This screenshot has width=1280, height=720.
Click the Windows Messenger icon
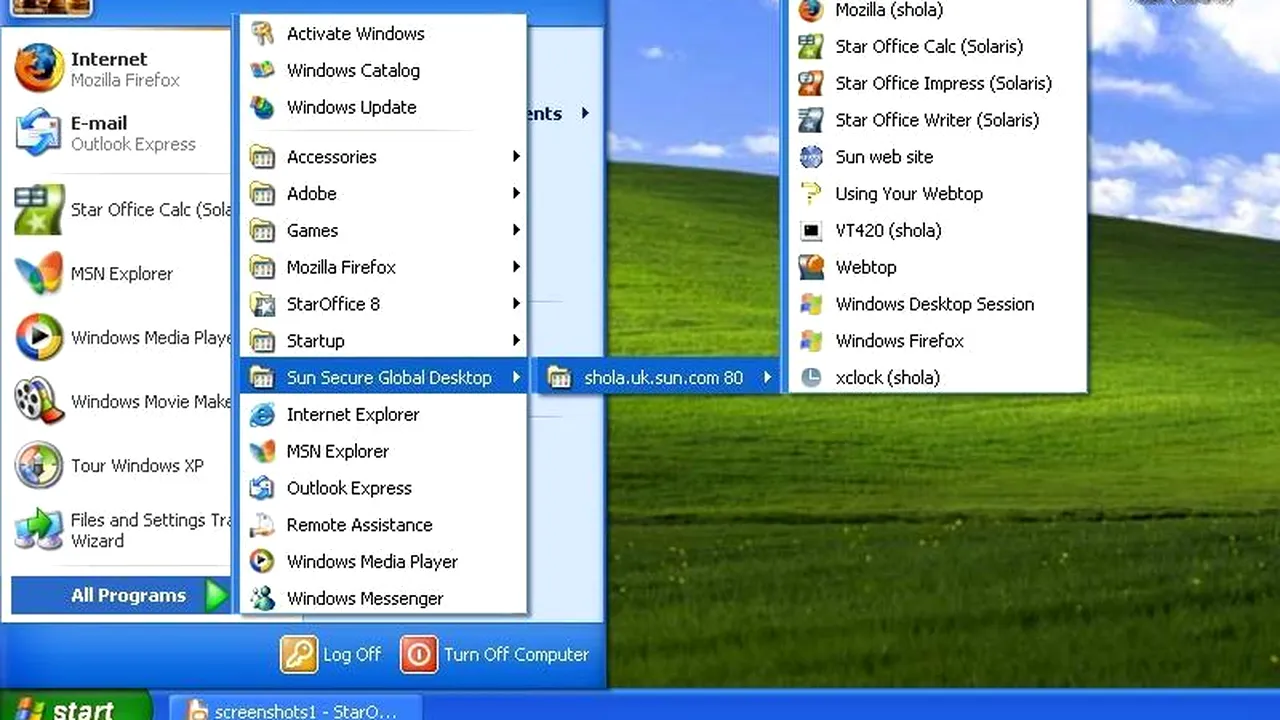pyautogui.click(x=262, y=598)
